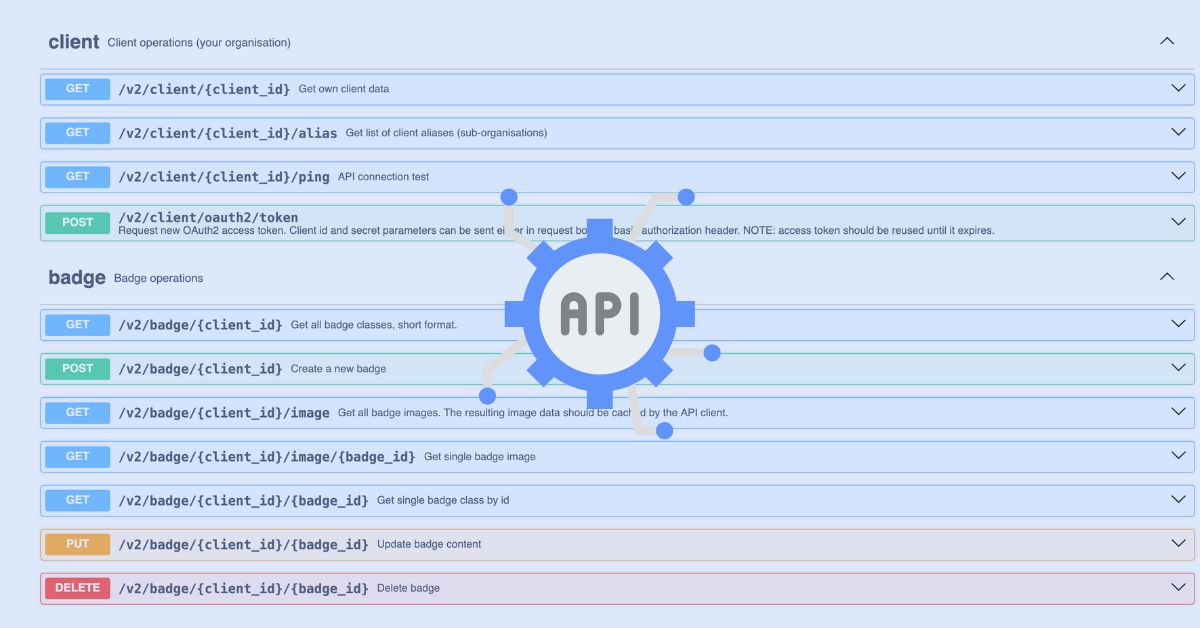Expand the /v2/client/{client_id}/alias operation chevron
The image size is (1200, 628).
[x=1177, y=132]
